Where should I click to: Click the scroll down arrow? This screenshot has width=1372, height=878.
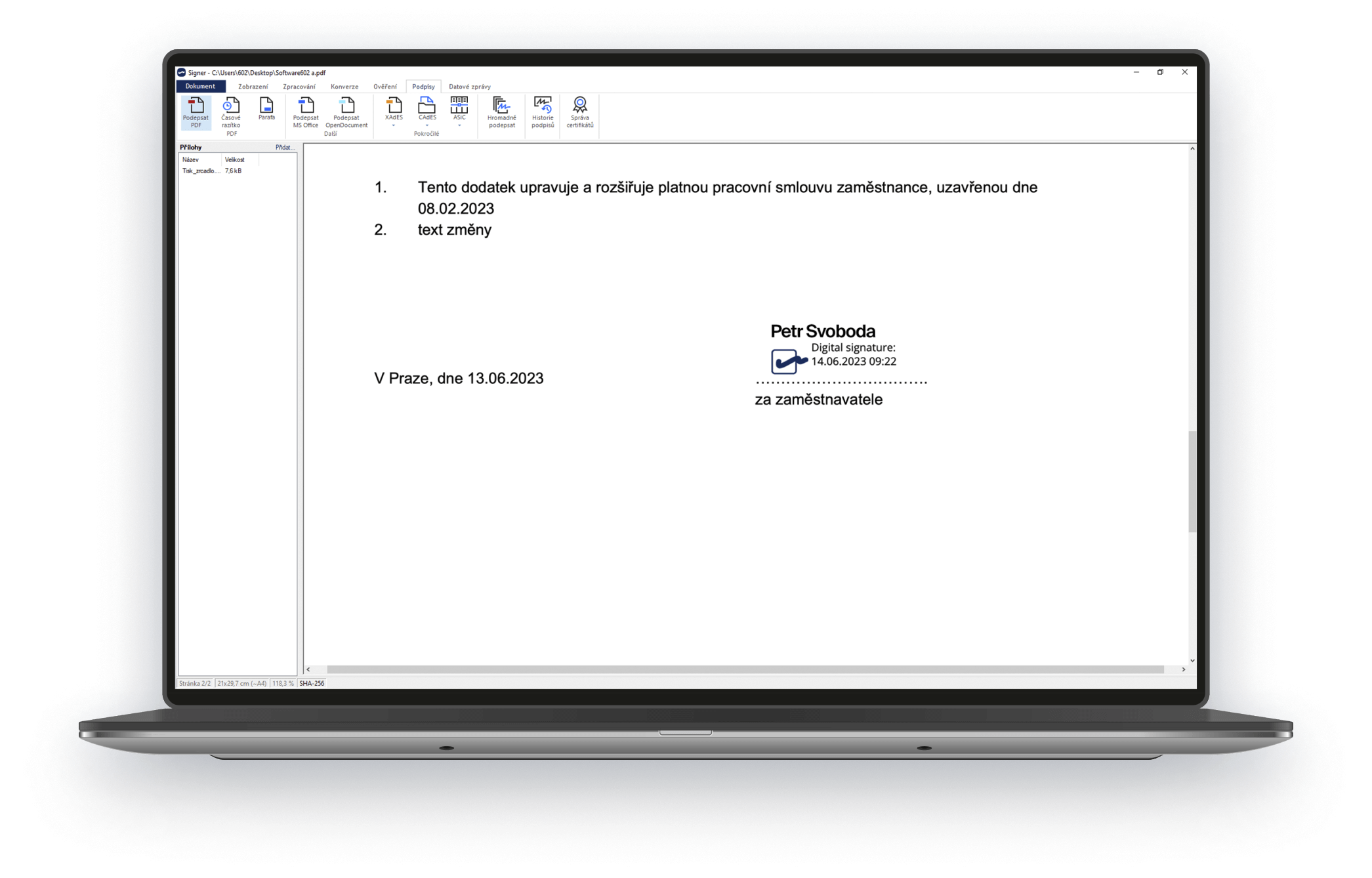coord(1192,660)
